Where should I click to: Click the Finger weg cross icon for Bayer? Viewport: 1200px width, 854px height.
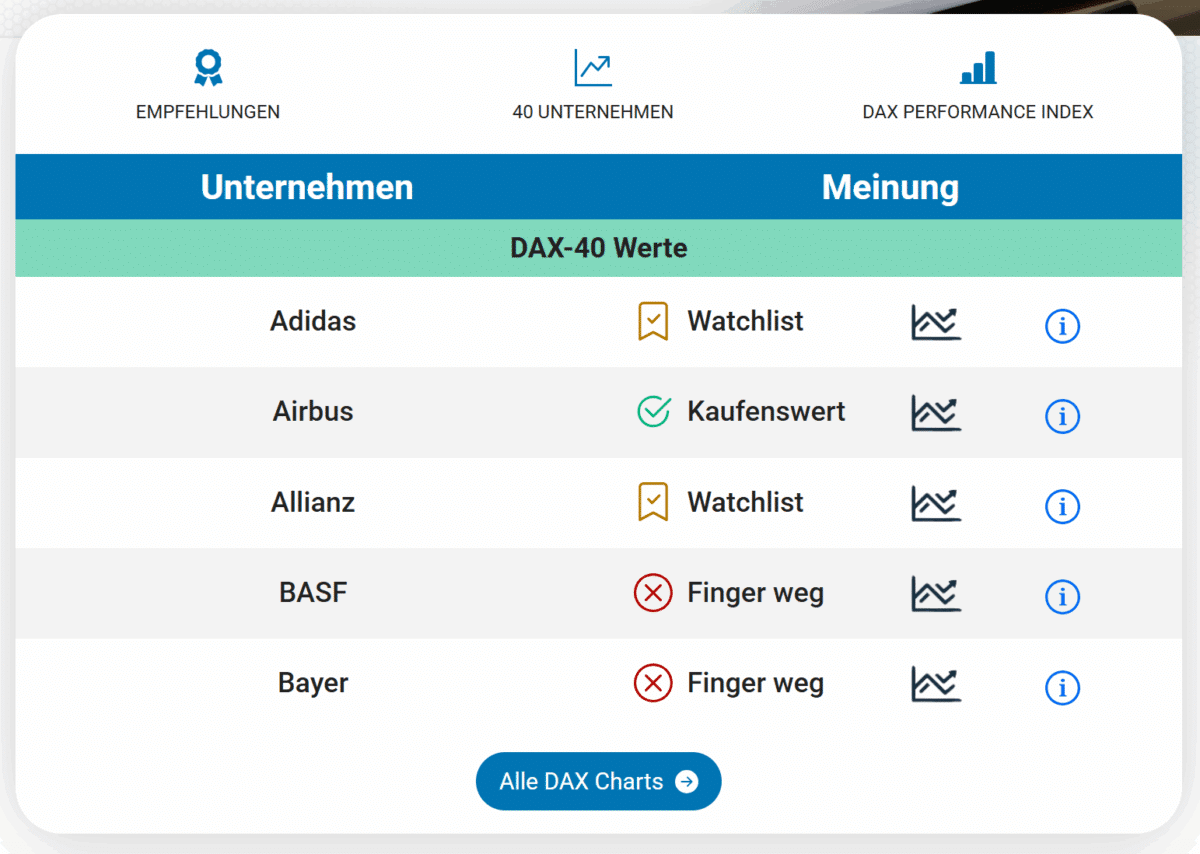(654, 683)
